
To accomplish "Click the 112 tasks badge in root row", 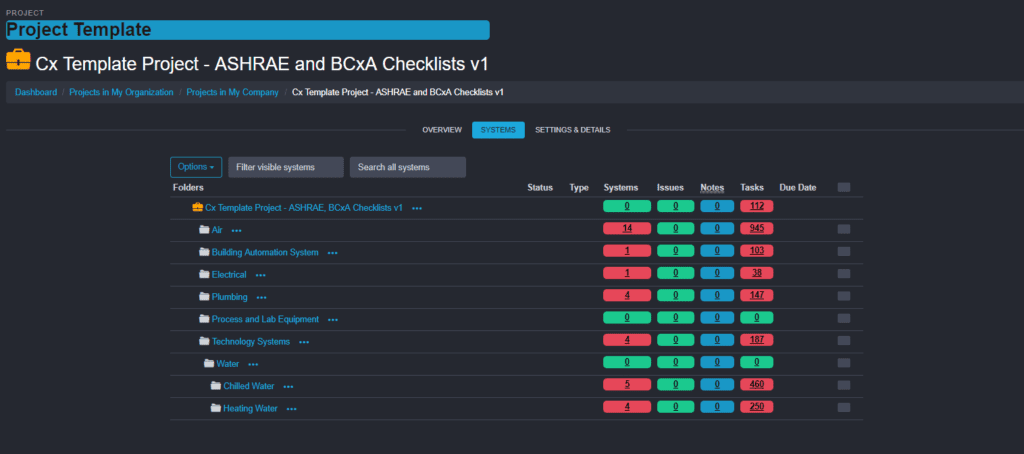I will pyautogui.click(x=757, y=206).
